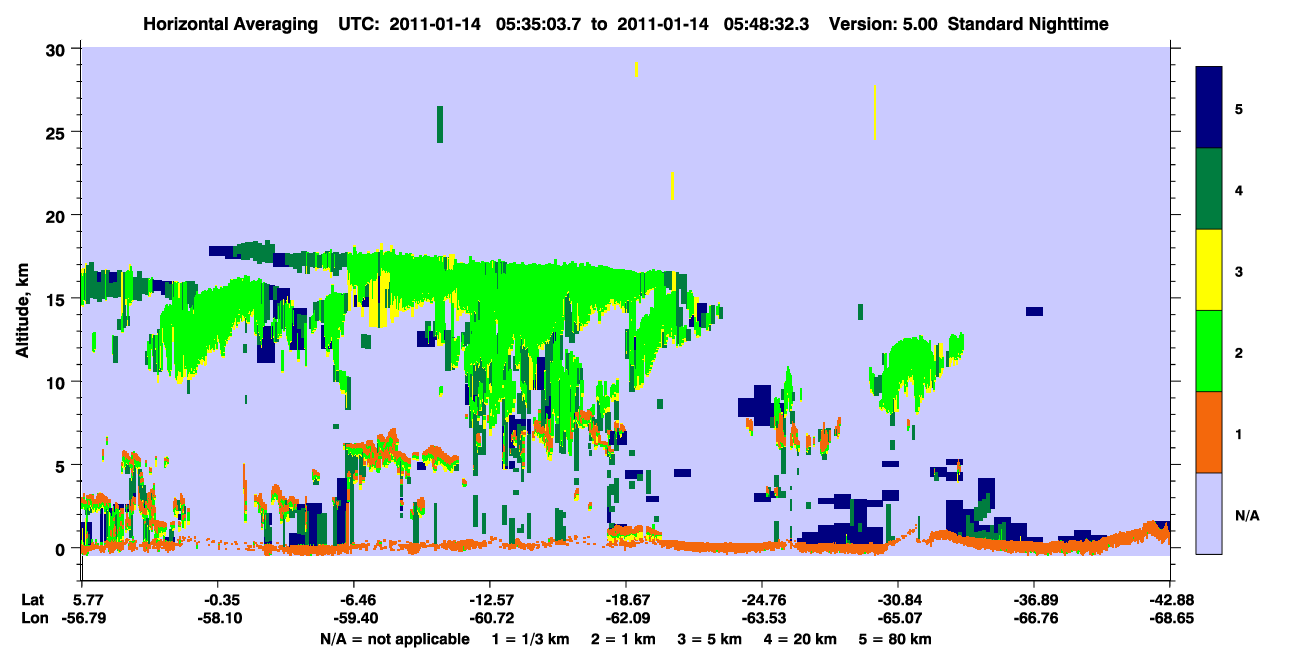This screenshot has width=1300, height=667.
Task: Click the colorbar label '5'
Action: coord(1239,108)
